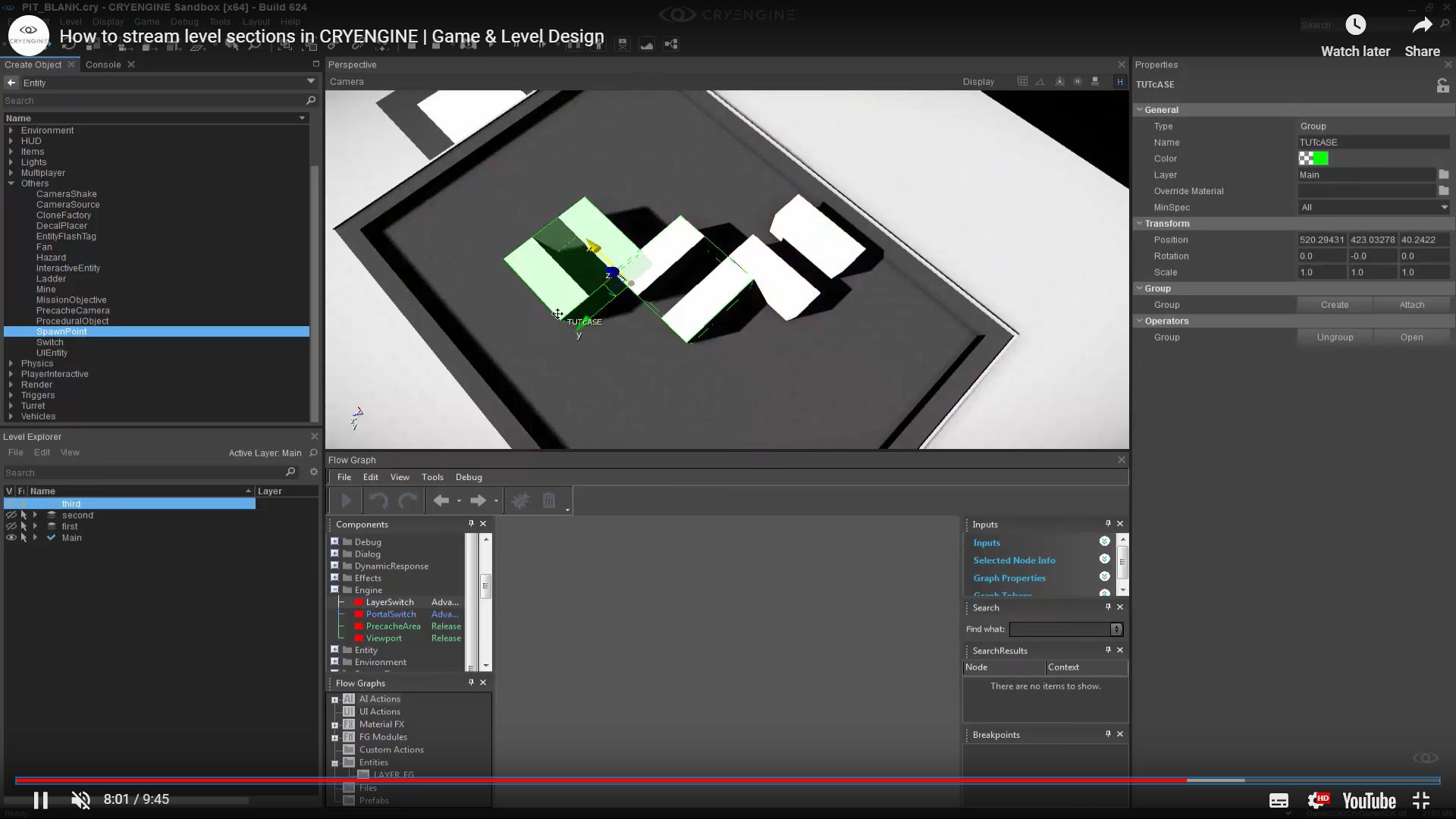The image size is (1456, 819).
Task: Open the MinSpec dropdown in Properties
Action: (x=1443, y=207)
